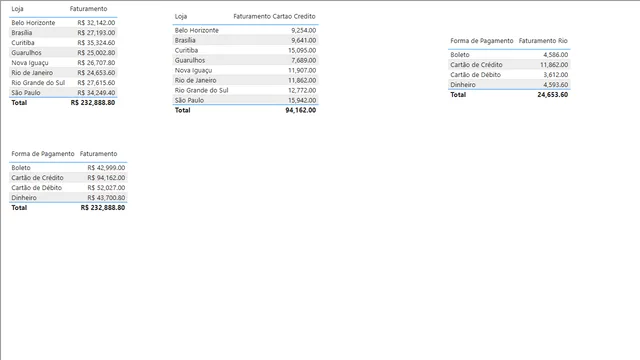The width and height of the screenshot is (640, 360).
Task: Select the 12,772.00 value
Action: click(x=302, y=91)
